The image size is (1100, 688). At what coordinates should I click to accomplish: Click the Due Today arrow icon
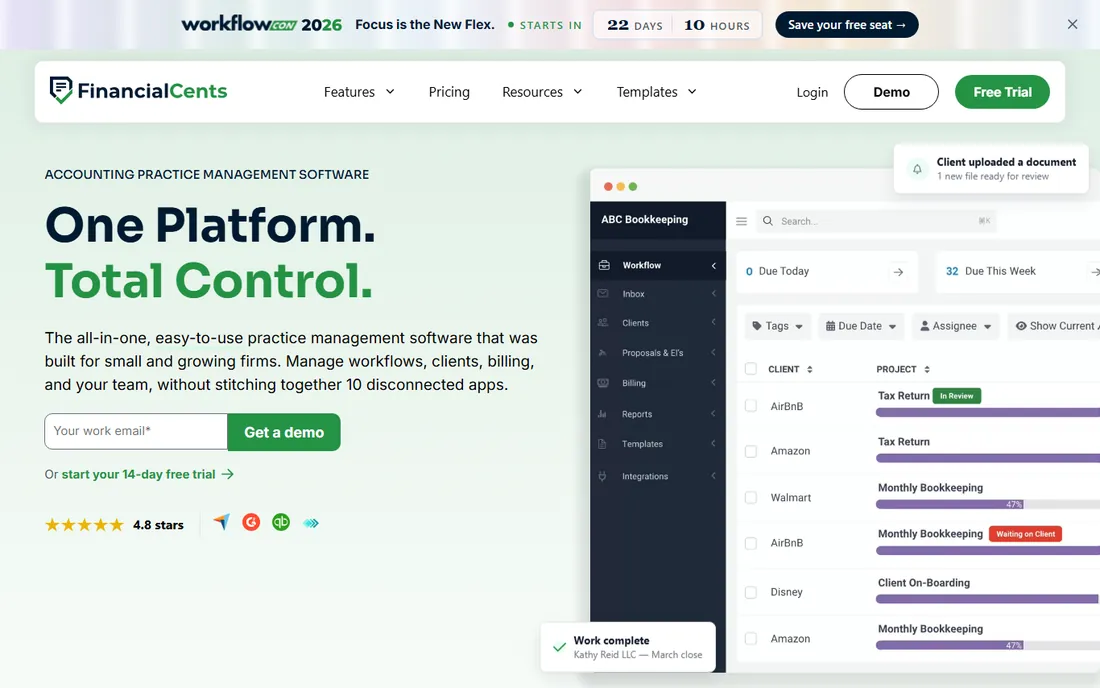coord(898,272)
